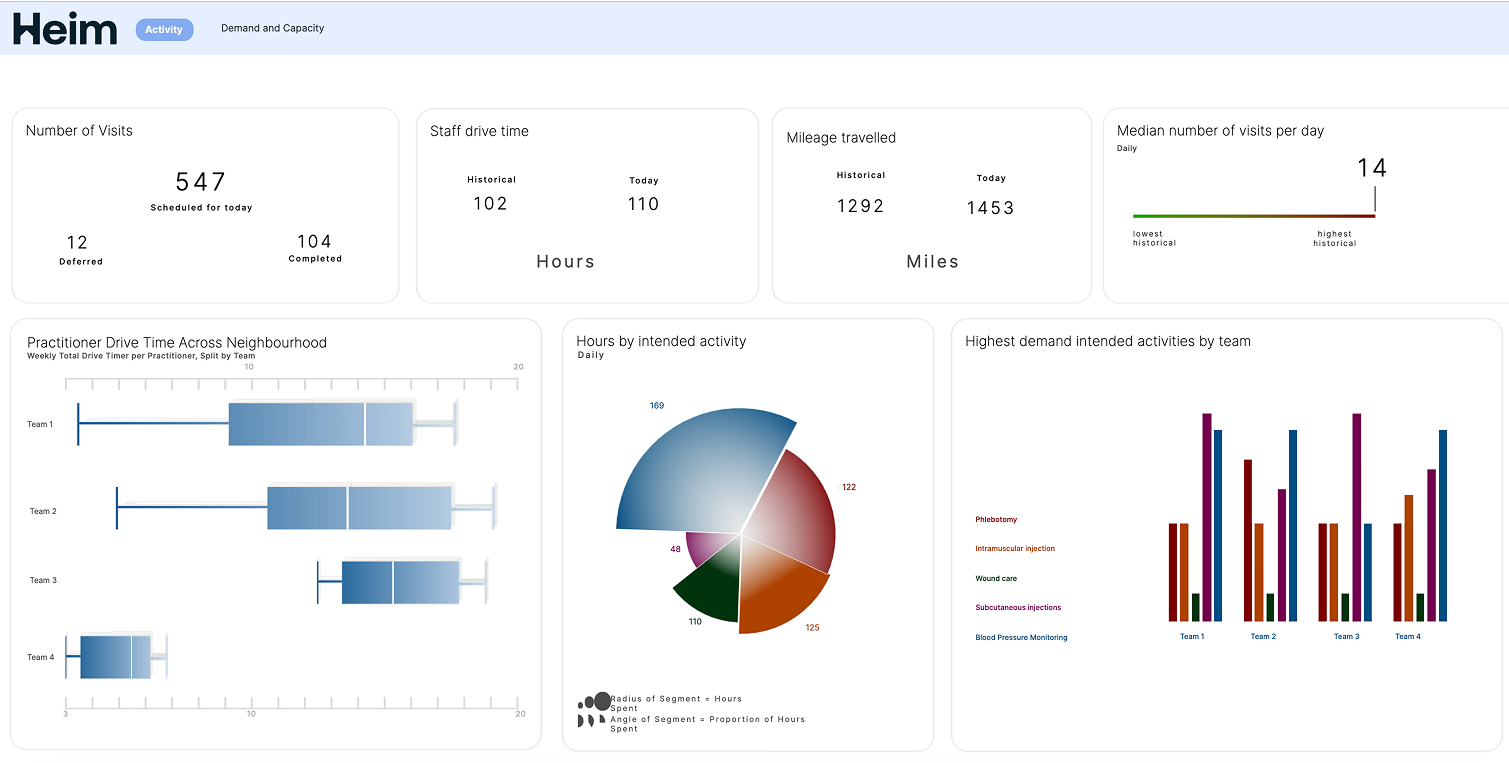Screen dimensions: 1509x763
Task: Switch to Demand and Capacity tab
Action: 272,29
